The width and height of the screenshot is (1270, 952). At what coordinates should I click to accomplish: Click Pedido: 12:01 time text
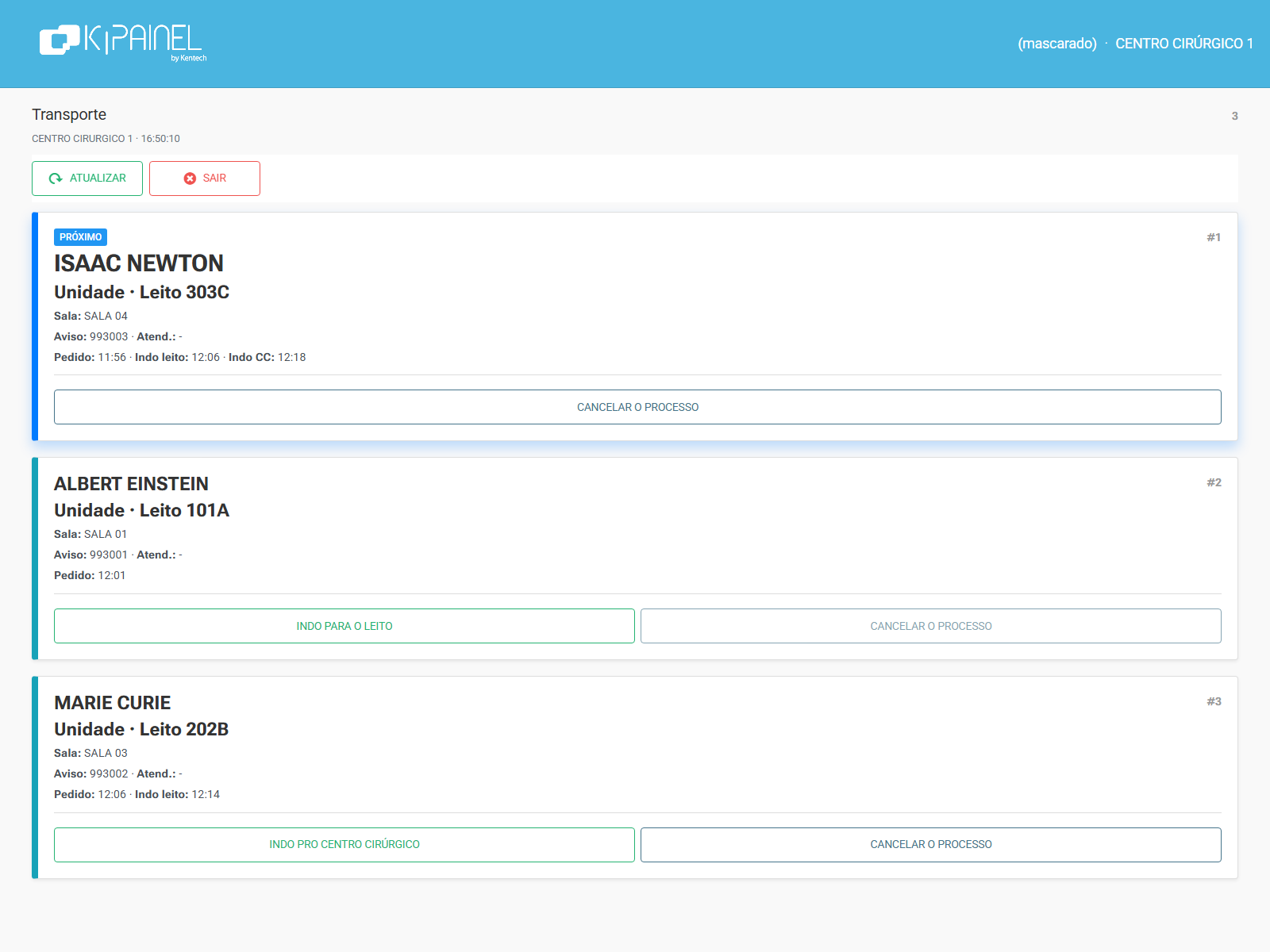(90, 575)
